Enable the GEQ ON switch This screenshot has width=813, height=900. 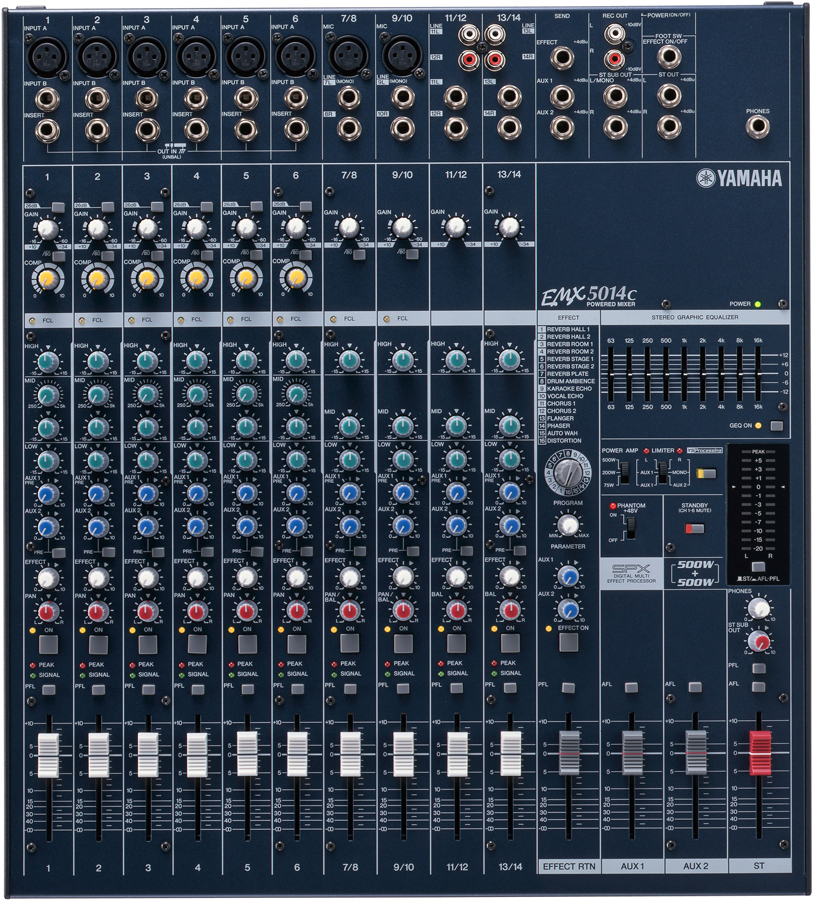click(x=776, y=426)
